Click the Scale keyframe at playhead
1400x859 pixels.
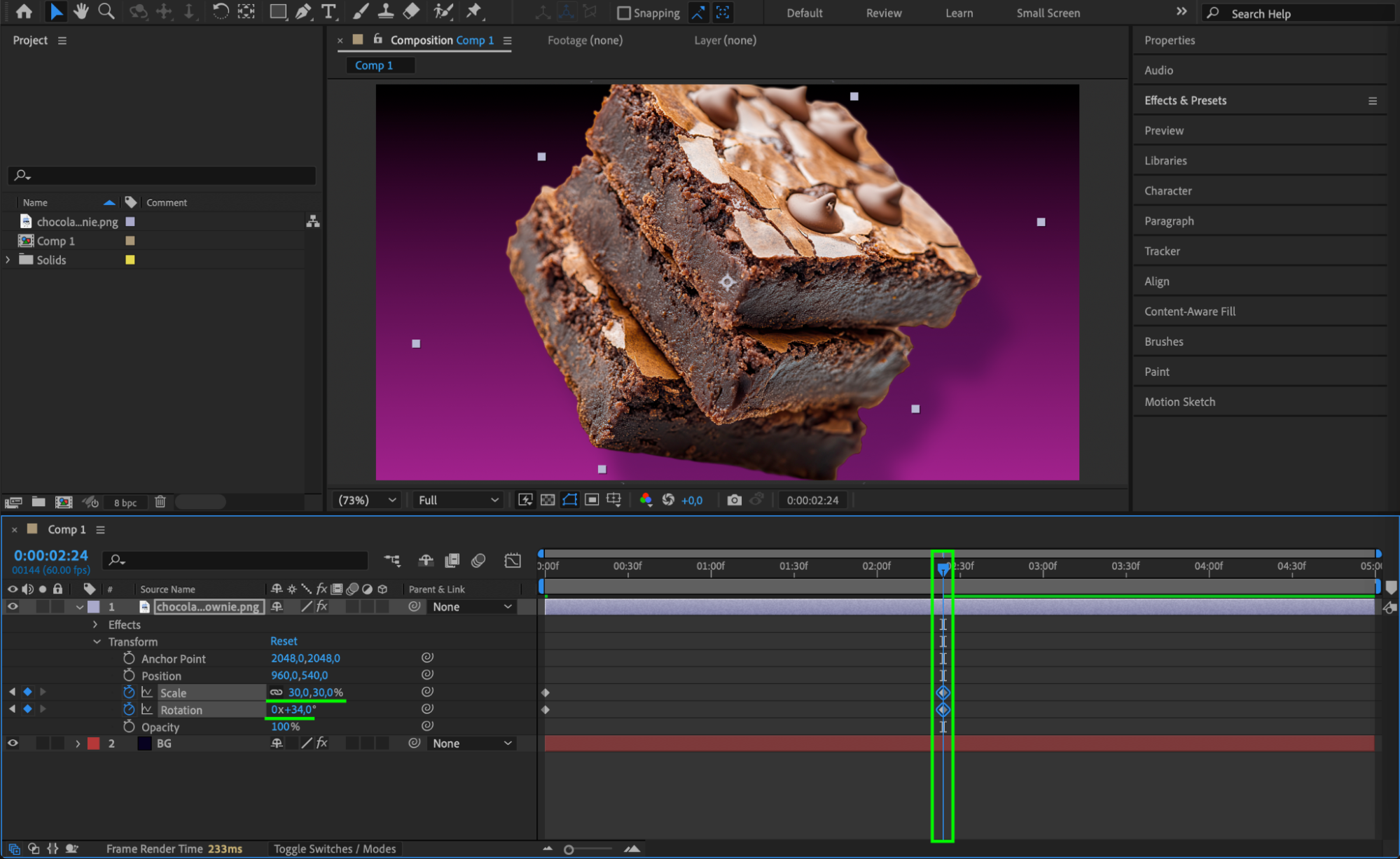943,692
